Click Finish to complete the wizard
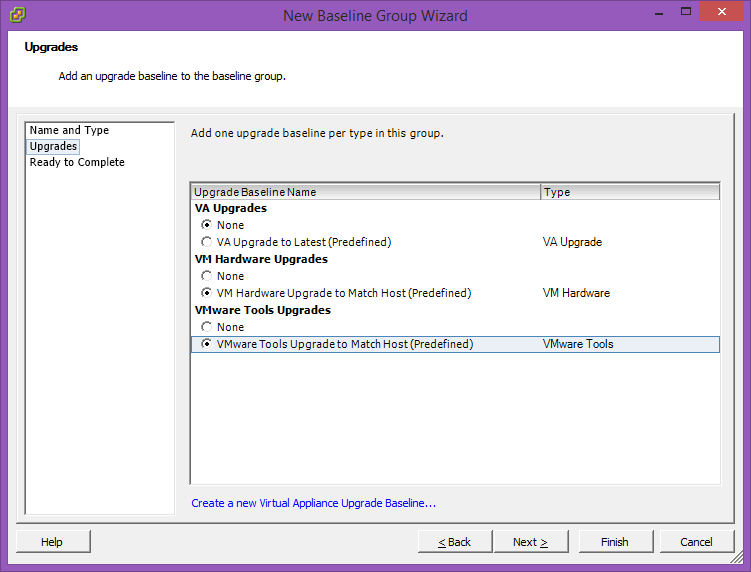The height and width of the screenshot is (572, 751). tap(615, 542)
